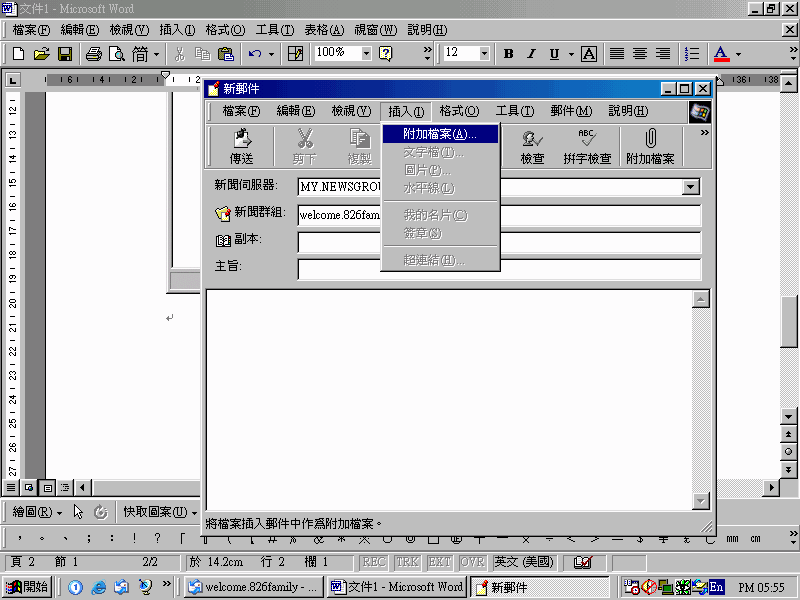Click the 附加檔案 paperclip toolbar button
Screen dimensions: 800x600
pyautogui.click(x=651, y=147)
